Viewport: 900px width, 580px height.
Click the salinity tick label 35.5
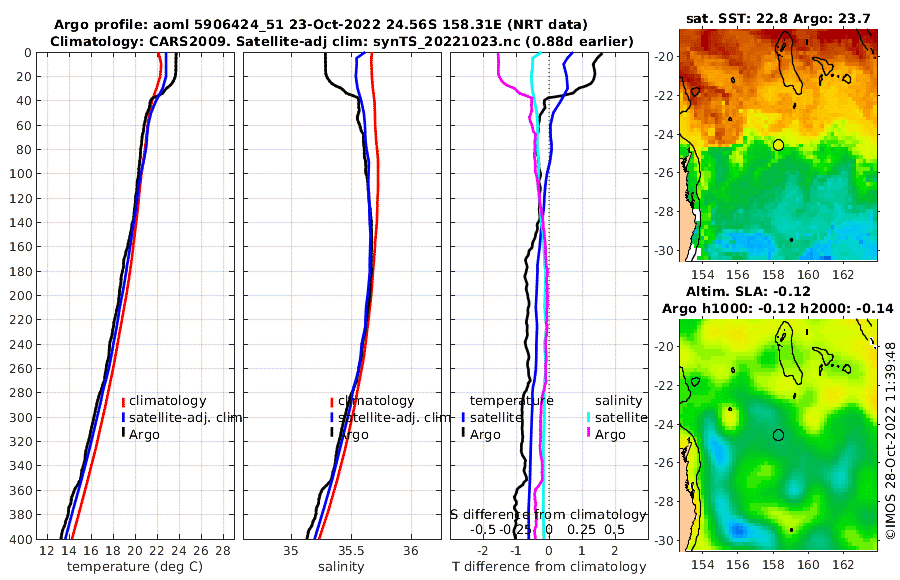pyautogui.click(x=351, y=551)
